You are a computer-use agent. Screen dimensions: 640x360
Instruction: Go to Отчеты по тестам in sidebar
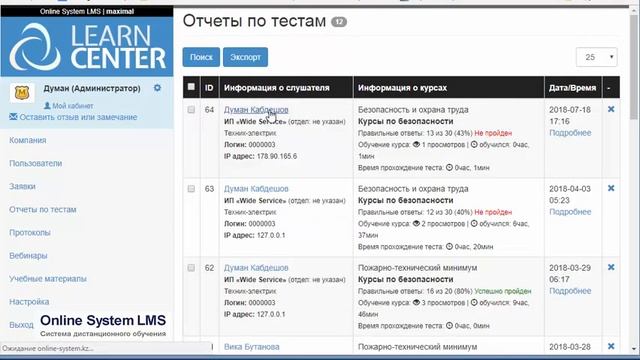[x=43, y=209]
